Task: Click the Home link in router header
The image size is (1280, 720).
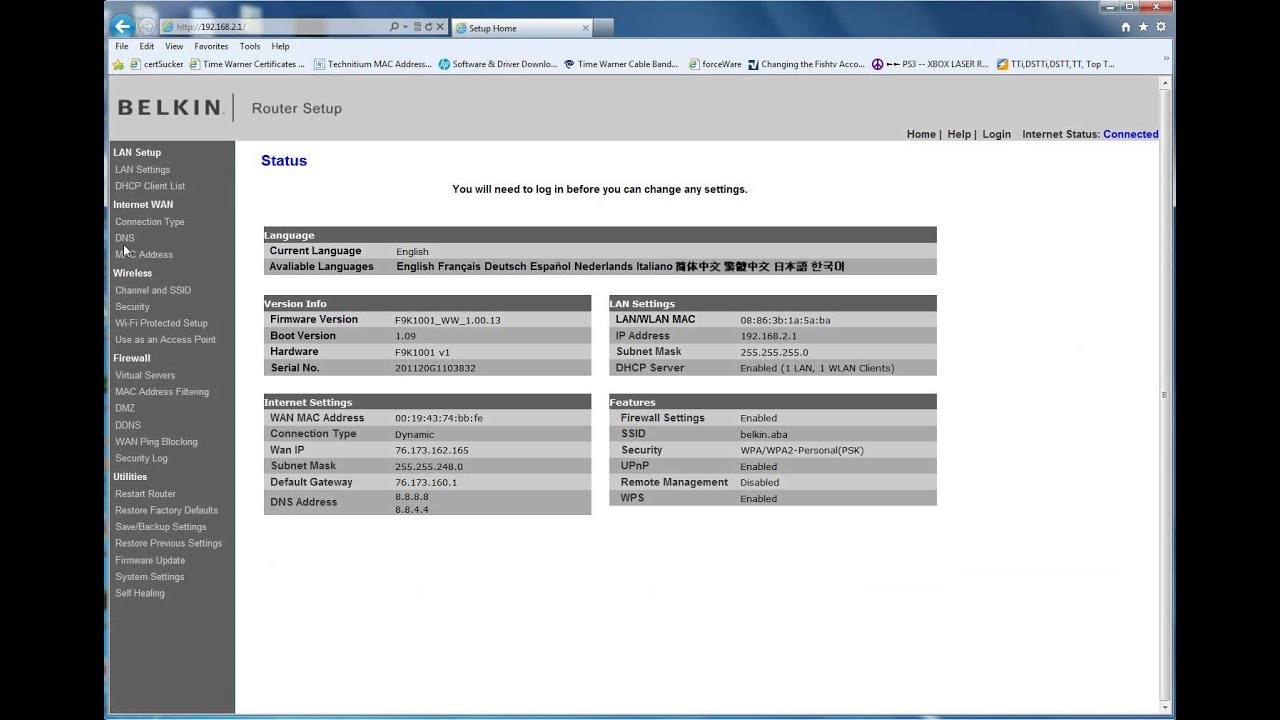Action: pos(921,134)
